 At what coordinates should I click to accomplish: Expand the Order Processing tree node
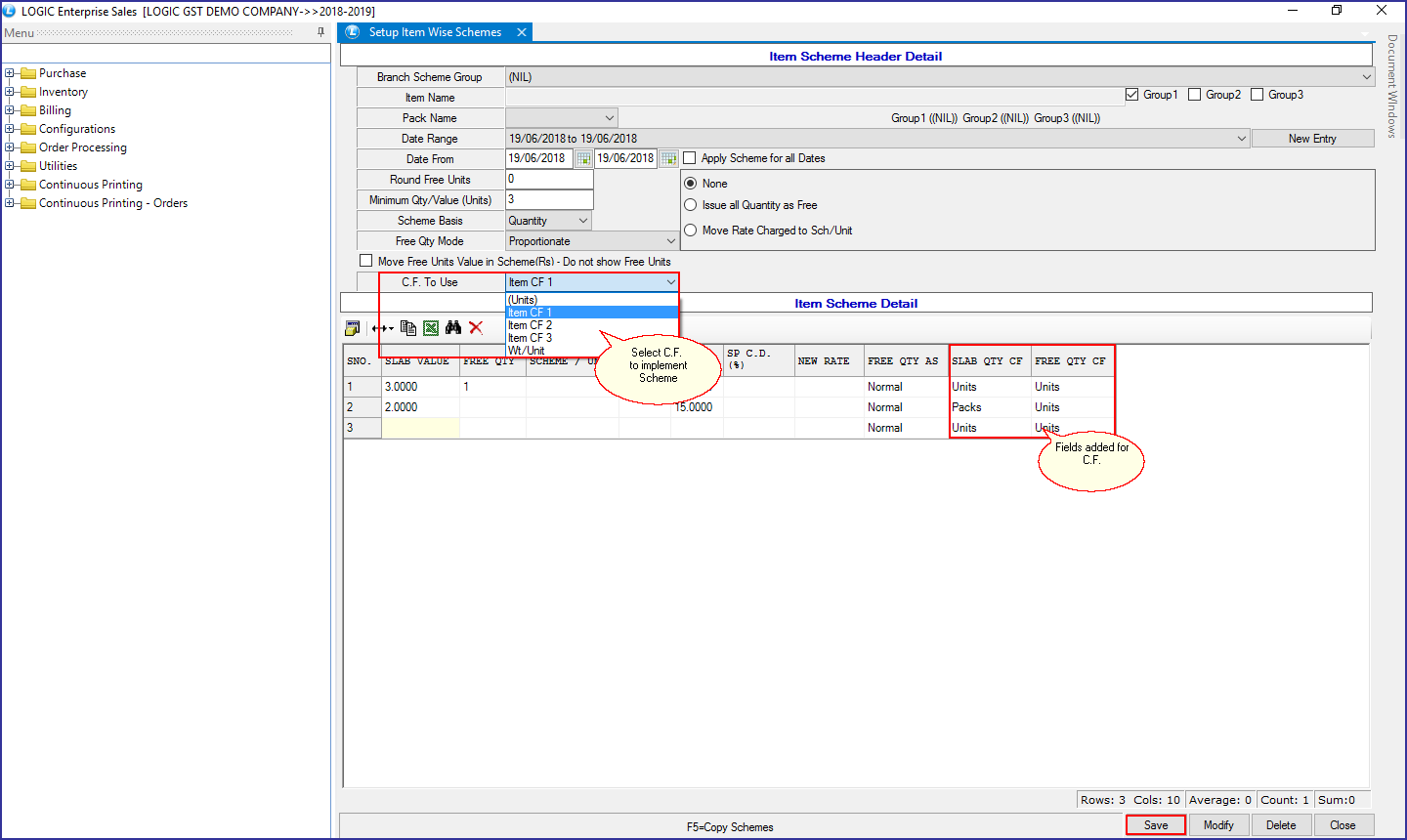[x=10, y=147]
